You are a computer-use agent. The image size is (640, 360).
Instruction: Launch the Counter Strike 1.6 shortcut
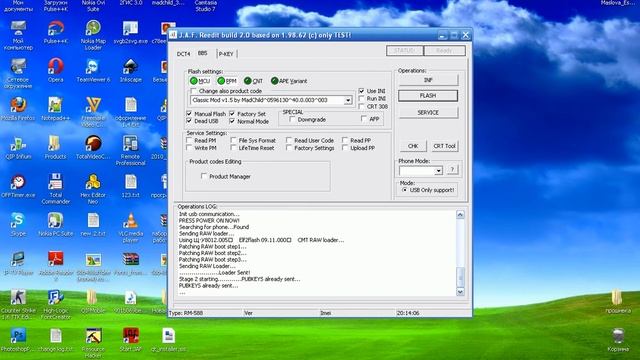[x=18, y=297]
